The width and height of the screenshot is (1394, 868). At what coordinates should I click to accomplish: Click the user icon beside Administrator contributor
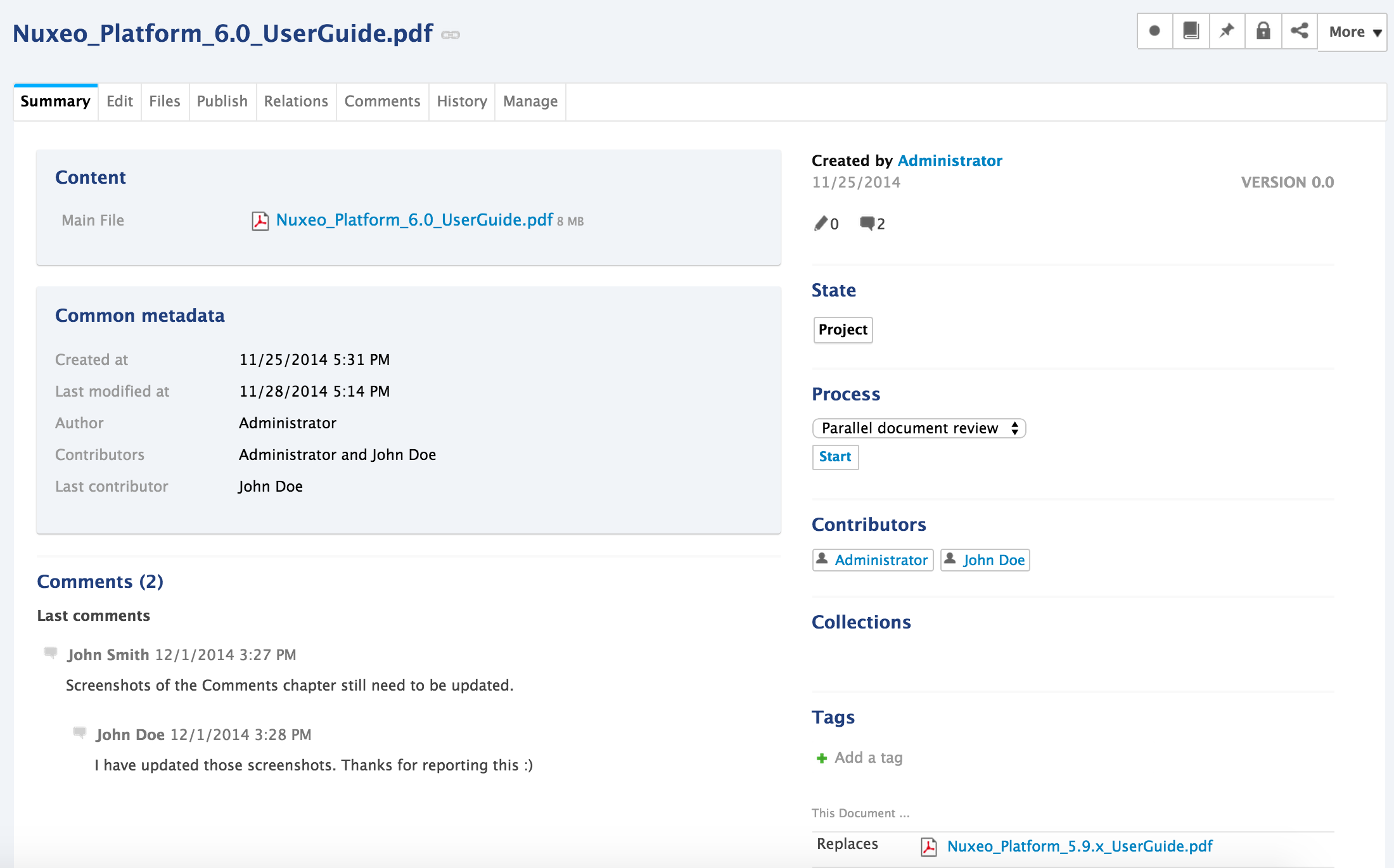(822, 559)
